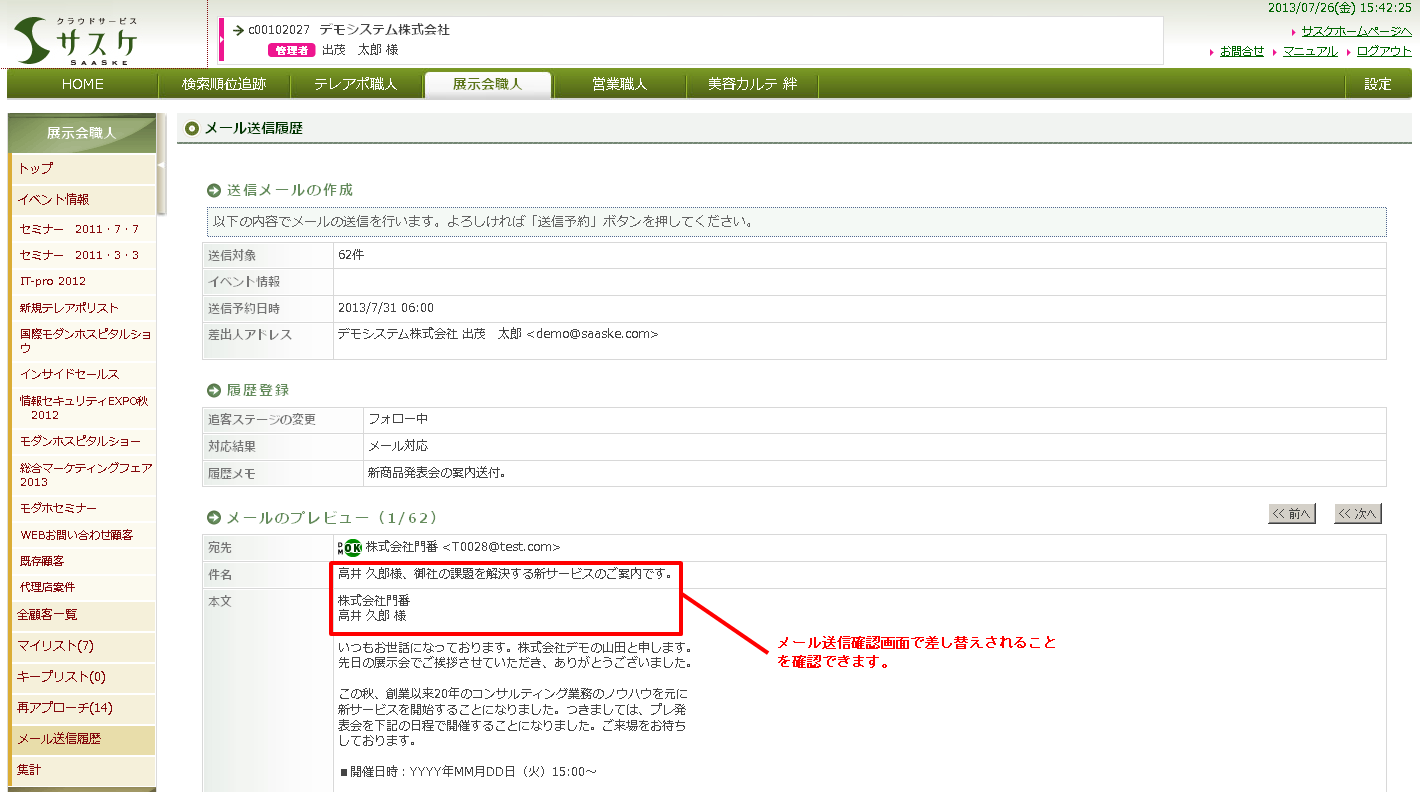Screen dimensions: 1420x792
Task: Select IT-pro 2012 in the event list
Action: 53,281
